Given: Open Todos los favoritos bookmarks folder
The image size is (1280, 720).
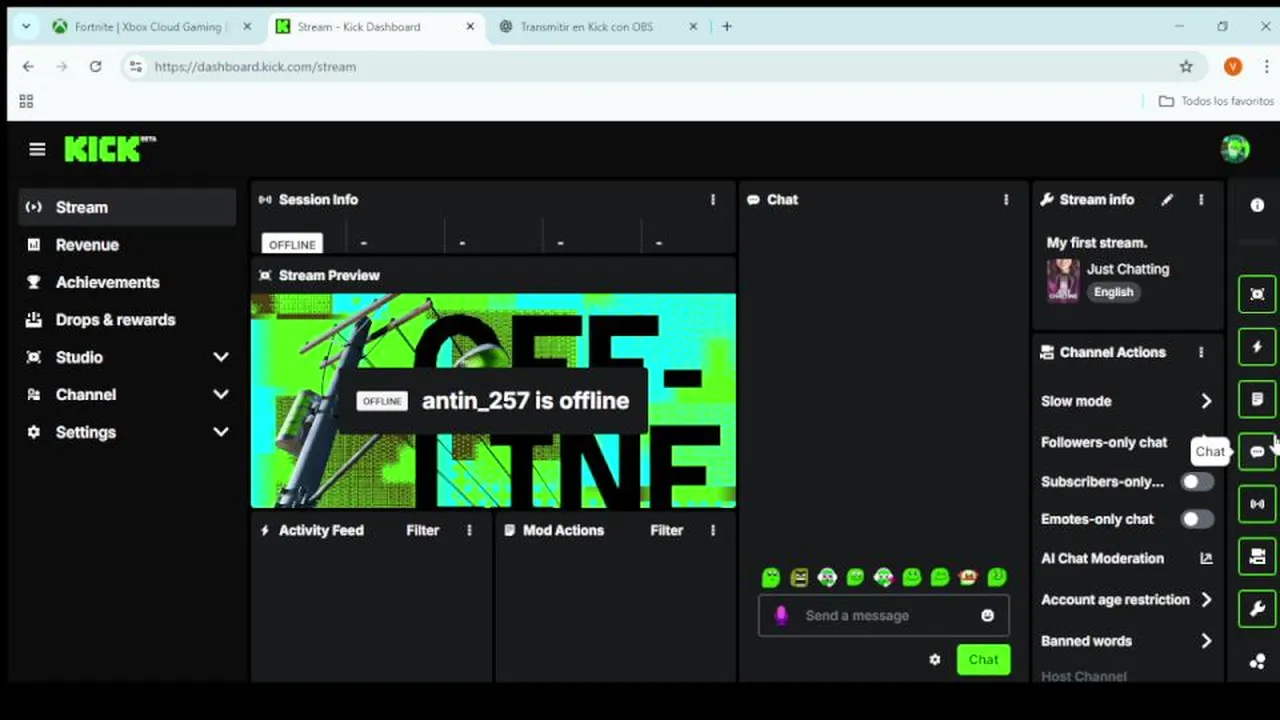Looking at the screenshot, I should pyautogui.click(x=1216, y=101).
